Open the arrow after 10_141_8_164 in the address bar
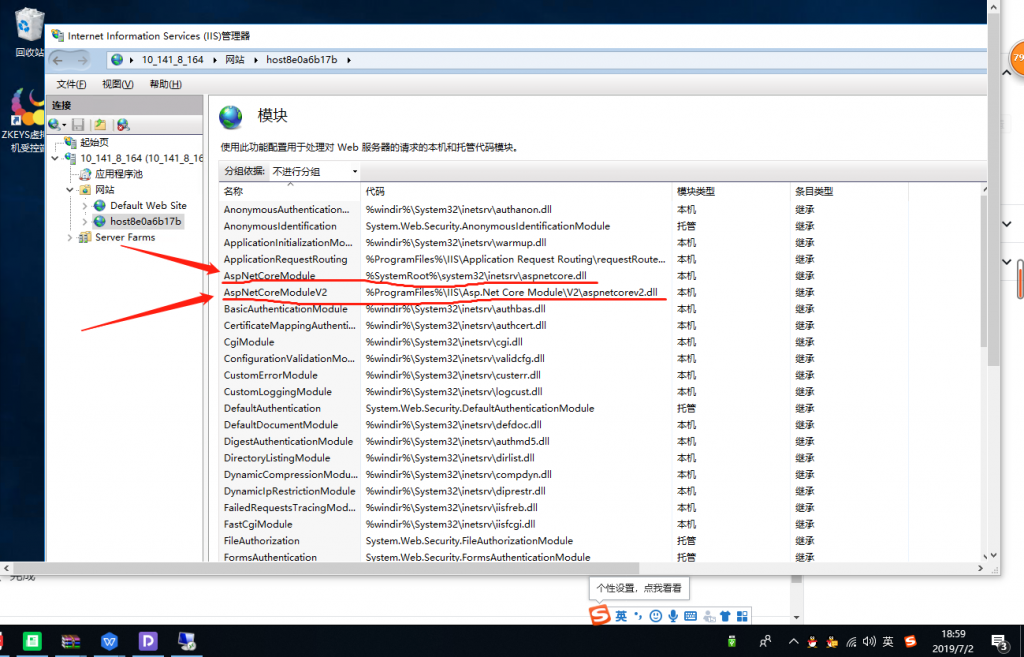Screen dimensions: 1024x657 [214, 60]
